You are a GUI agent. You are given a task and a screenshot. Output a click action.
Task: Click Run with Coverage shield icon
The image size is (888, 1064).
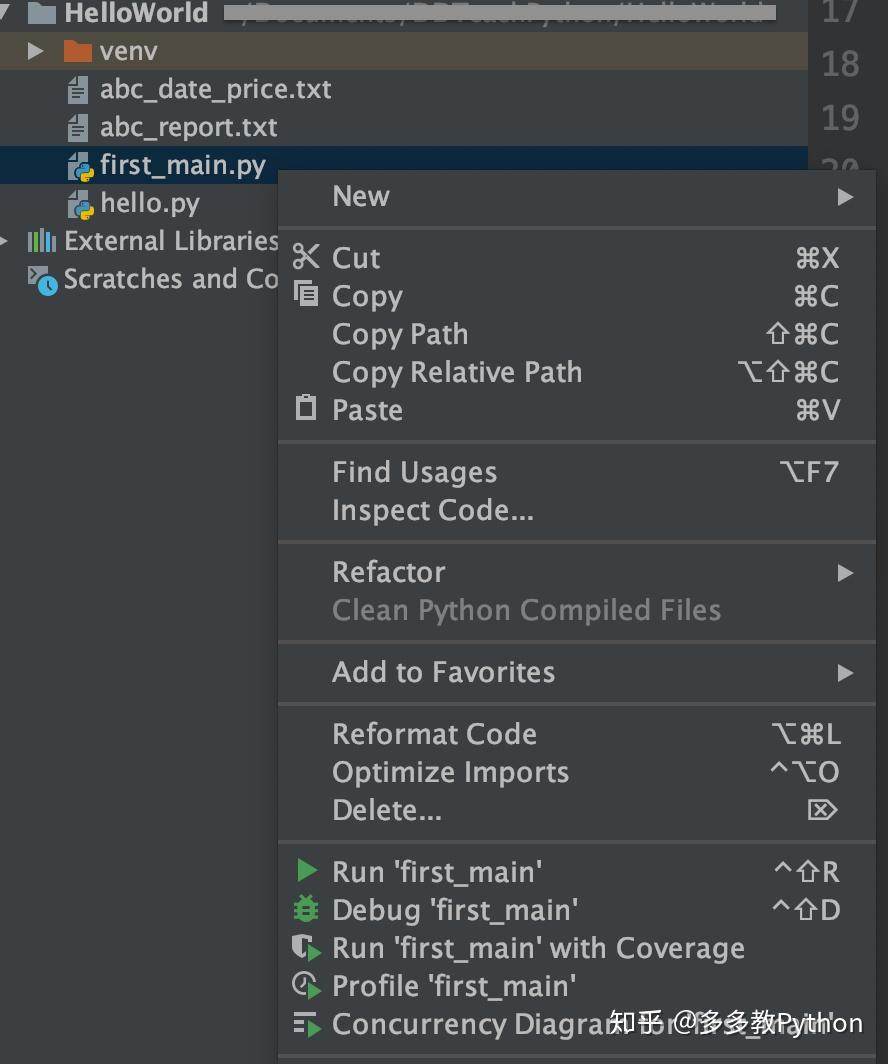click(305, 947)
